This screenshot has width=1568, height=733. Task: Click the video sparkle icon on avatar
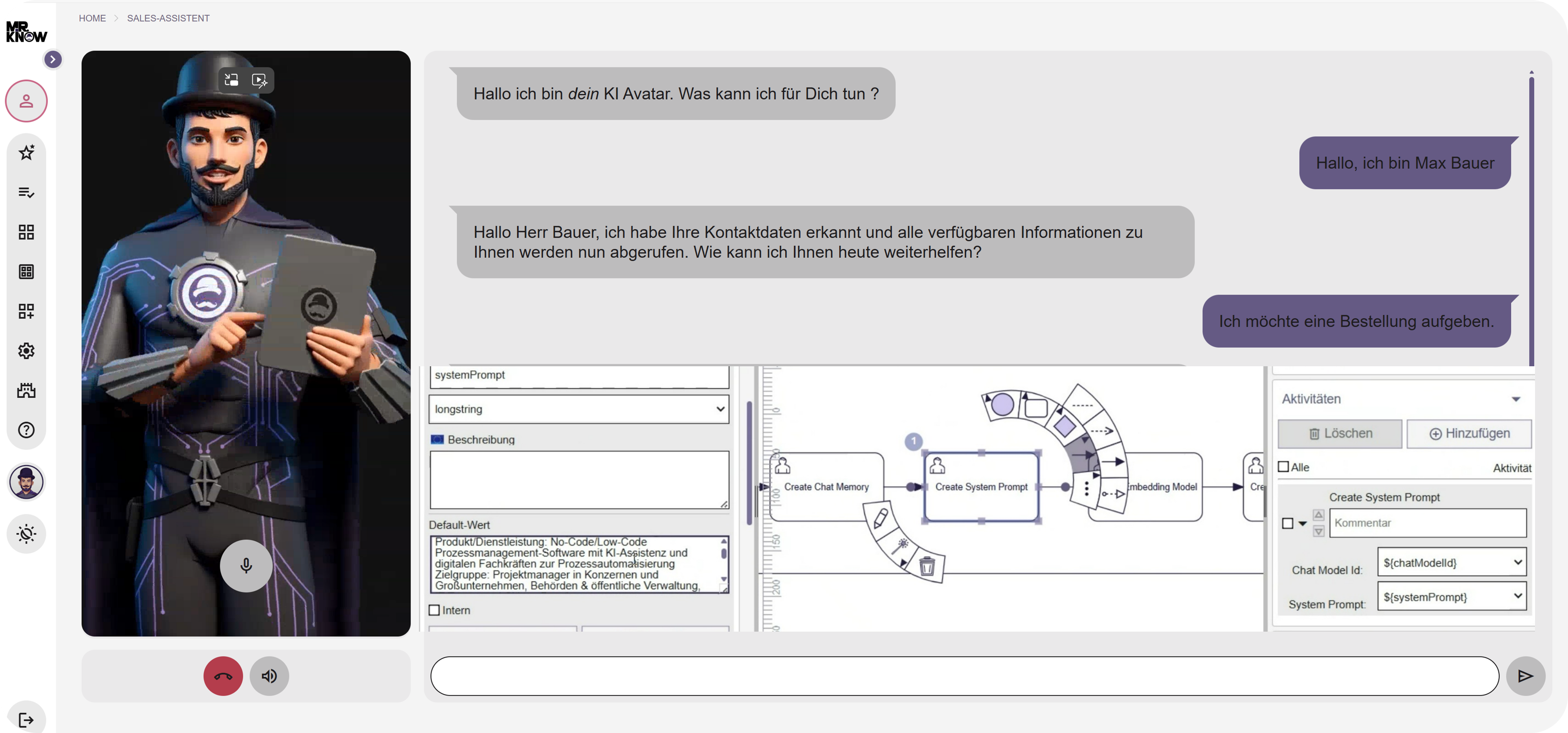coord(260,80)
